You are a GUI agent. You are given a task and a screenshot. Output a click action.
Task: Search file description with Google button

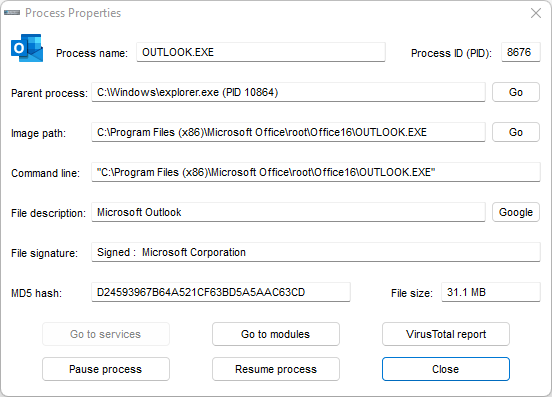[x=516, y=212]
